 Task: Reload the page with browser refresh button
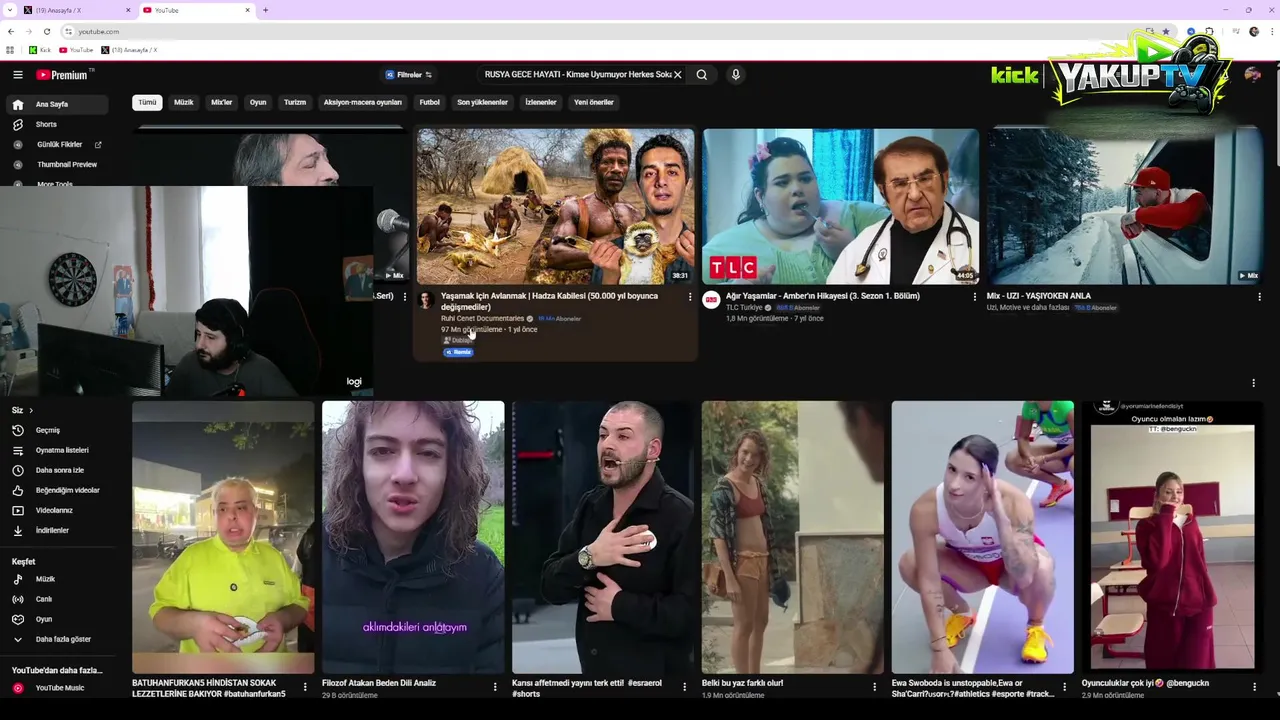tap(46, 31)
